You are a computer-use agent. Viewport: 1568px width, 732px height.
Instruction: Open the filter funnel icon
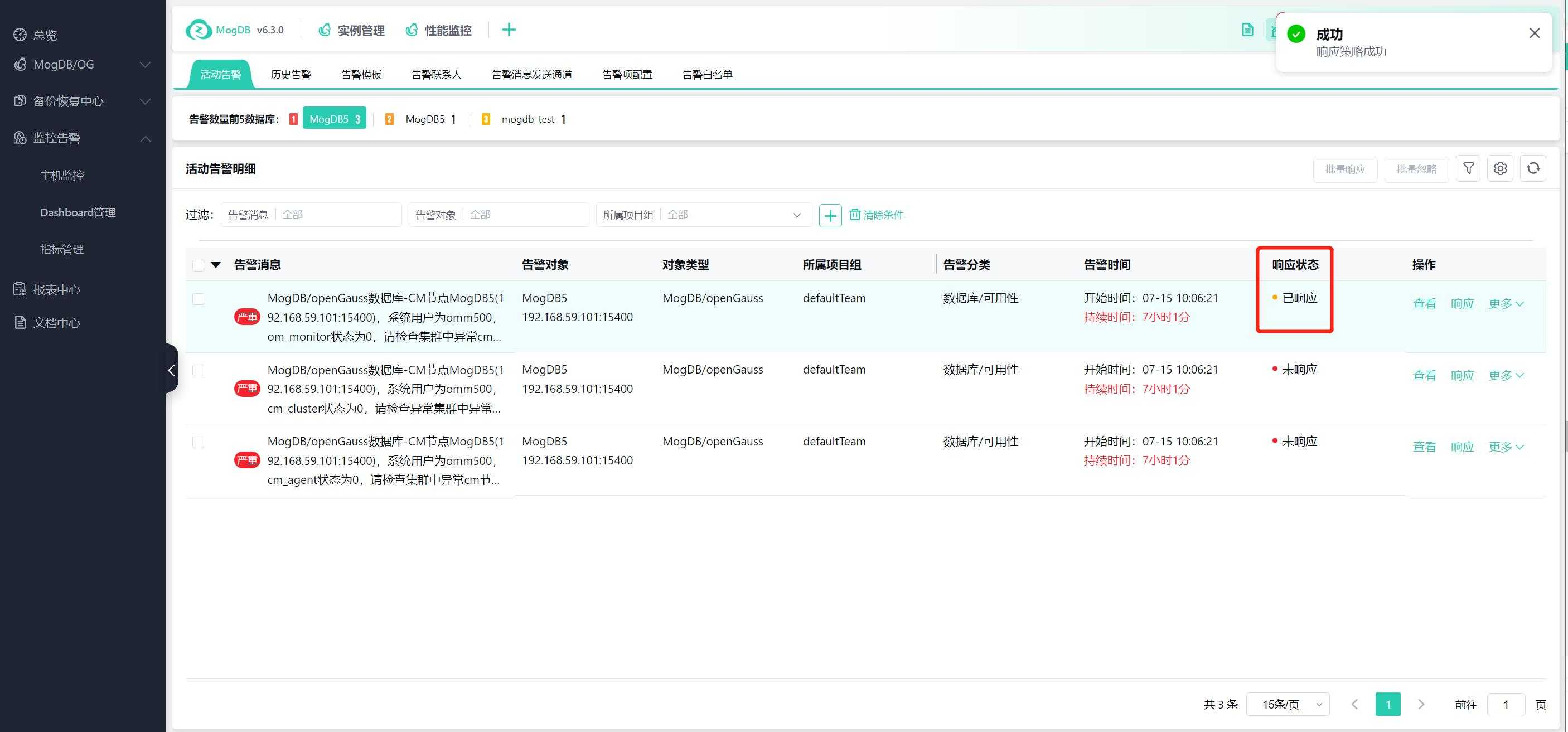pyautogui.click(x=1468, y=168)
